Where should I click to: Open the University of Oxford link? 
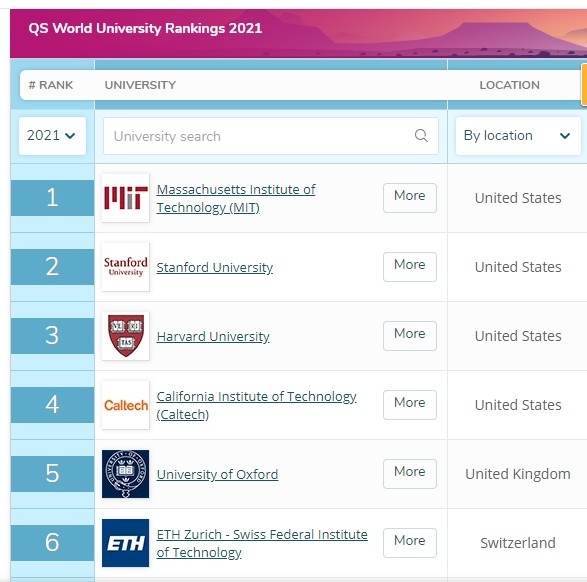217,474
